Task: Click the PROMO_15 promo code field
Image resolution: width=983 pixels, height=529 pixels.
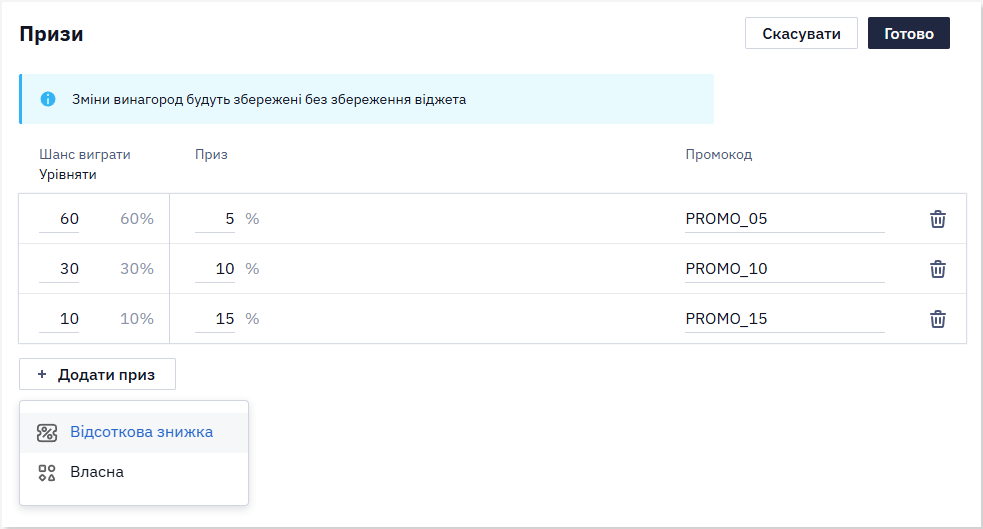Action: pyautogui.click(x=785, y=319)
